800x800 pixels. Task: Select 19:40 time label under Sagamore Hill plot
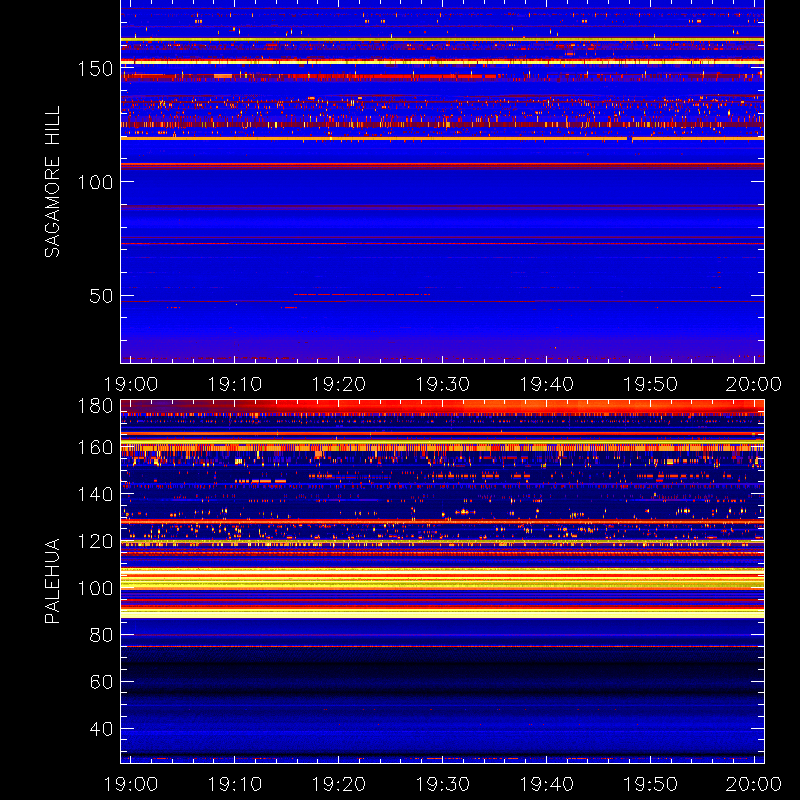point(546,384)
